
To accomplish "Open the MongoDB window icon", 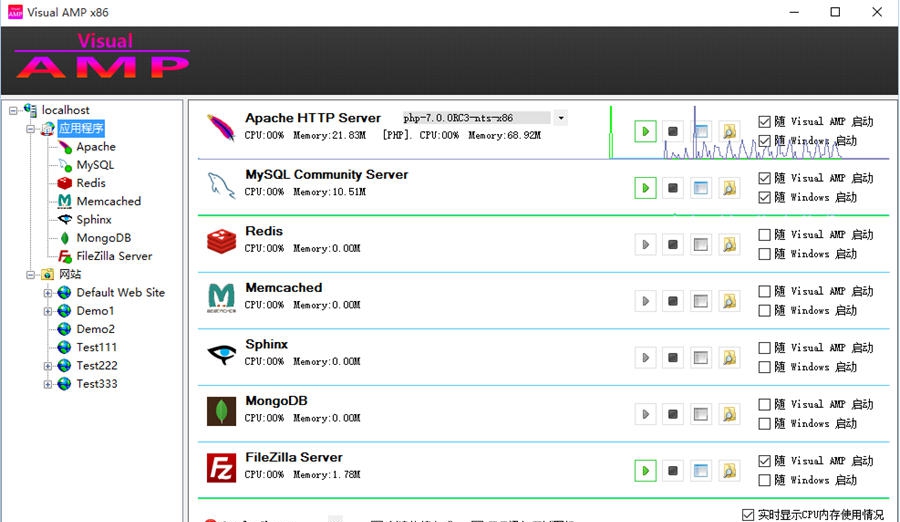I will (701, 414).
